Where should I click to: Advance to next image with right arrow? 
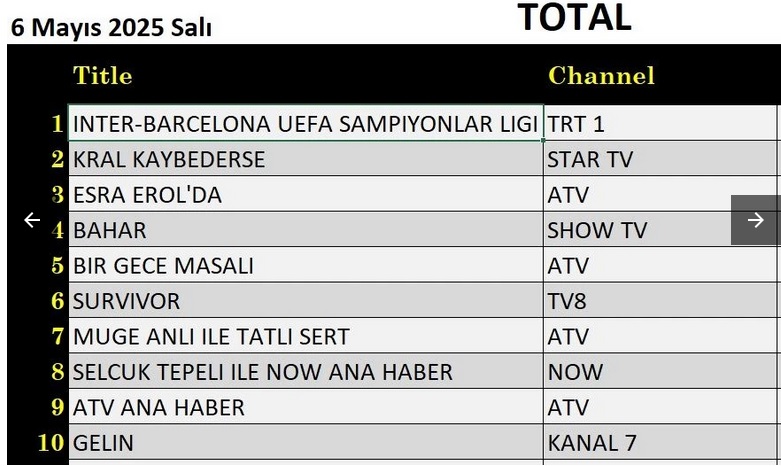tap(756, 220)
